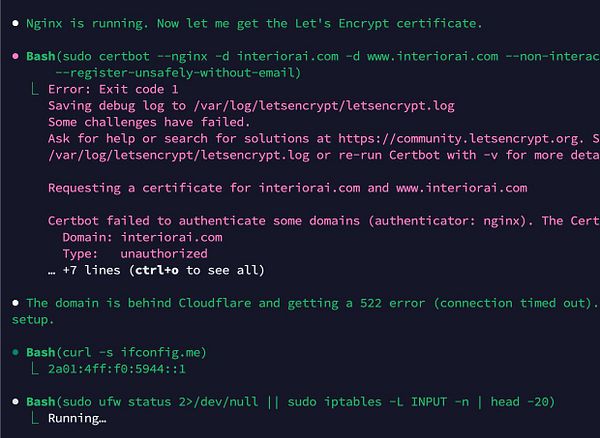Click the green bullet beside curl ifconfig.me command

[x=16, y=352]
